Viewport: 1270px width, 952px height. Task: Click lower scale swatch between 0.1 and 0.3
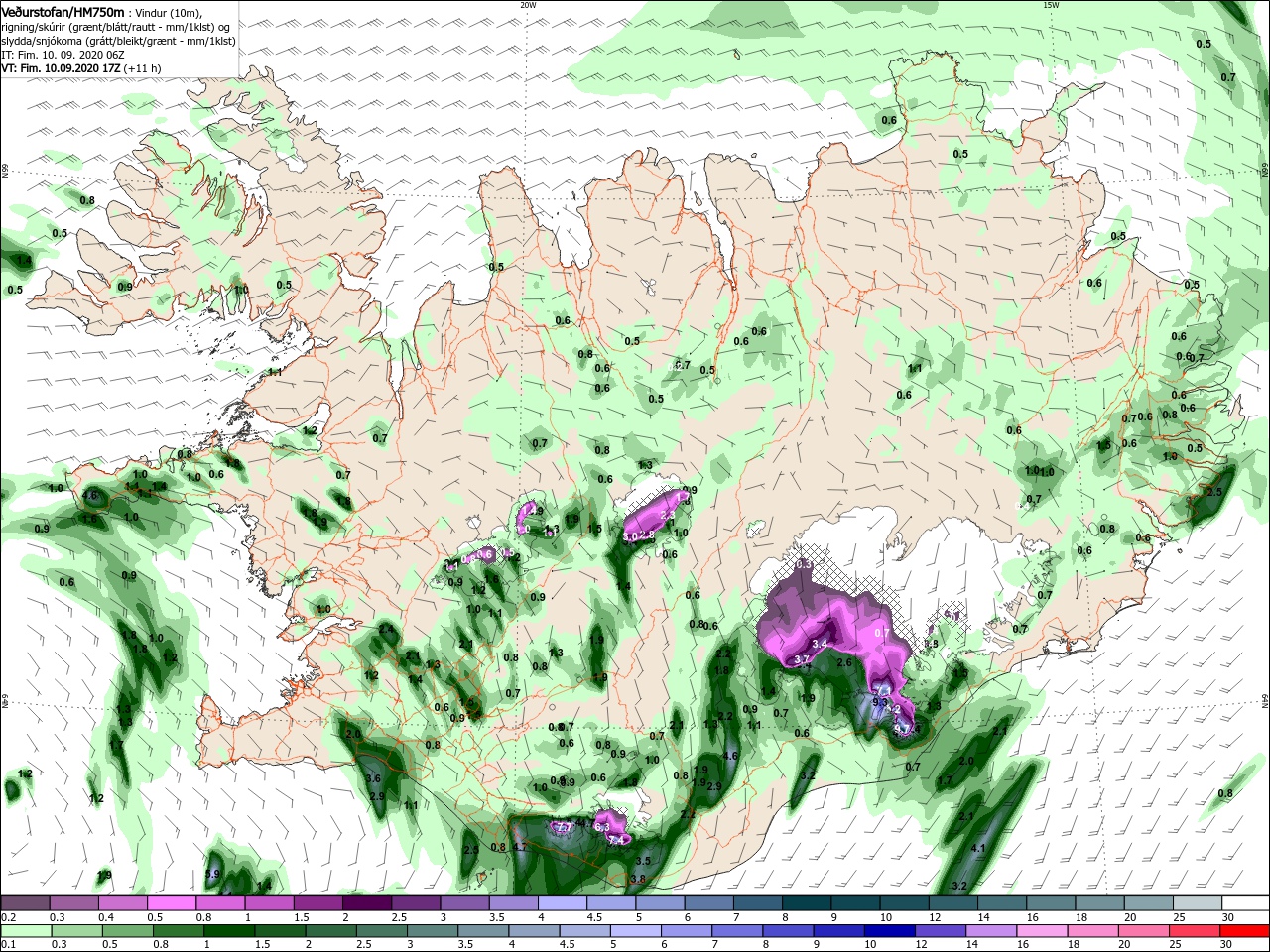[26, 930]
